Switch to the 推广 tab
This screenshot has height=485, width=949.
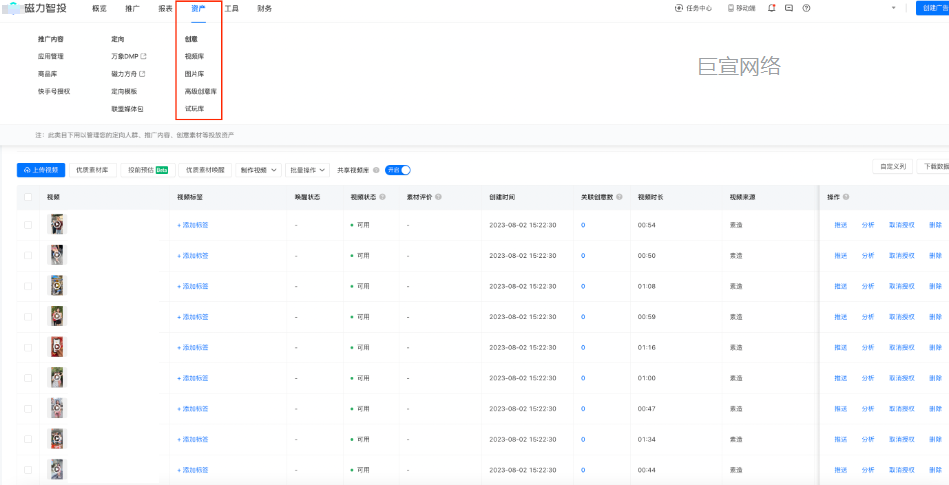tap(132, 8)
